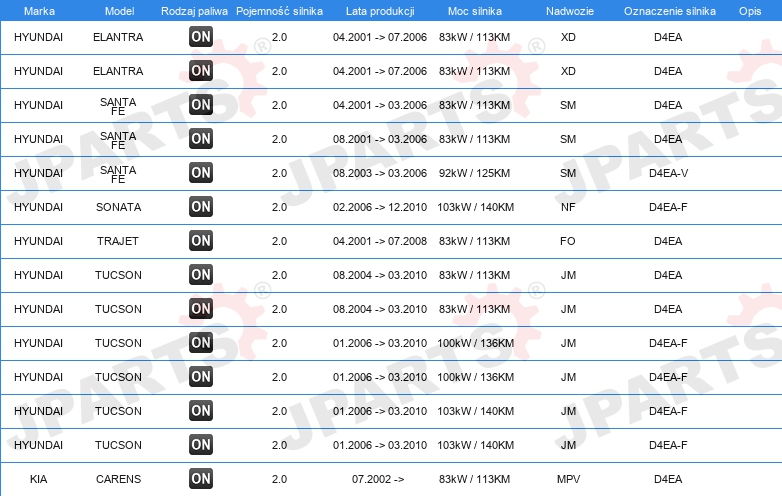Click the CARENS model cell
Image resolution: width=782 pixels, height=496 pixels.
click(x=118, y=479)
